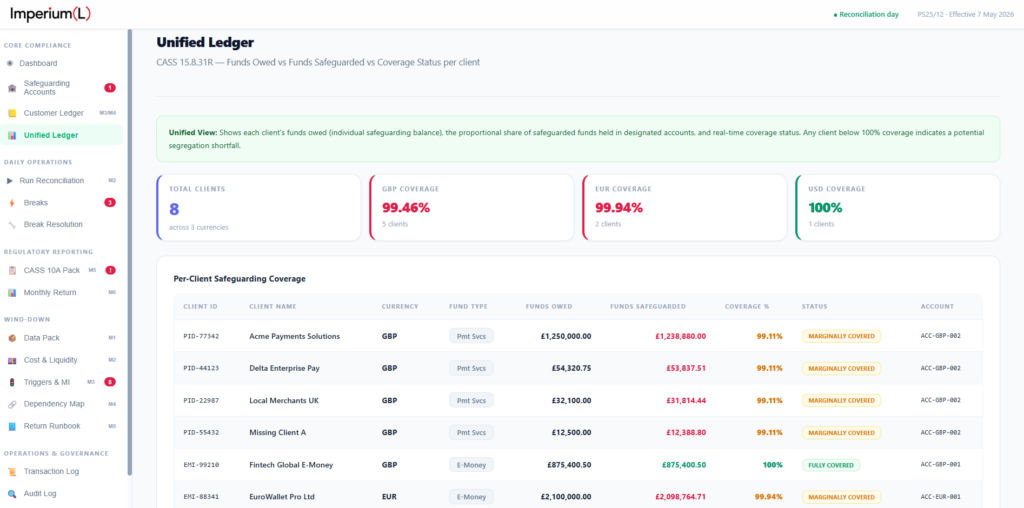Click the Data Pack box icon
This screenshot has height=508, width=1024.
coord(12,338)
